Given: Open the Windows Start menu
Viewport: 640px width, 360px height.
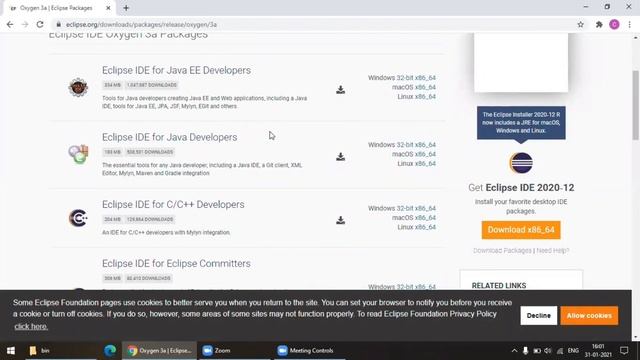Looking at the screenshot, I should (x=11, y=351).
